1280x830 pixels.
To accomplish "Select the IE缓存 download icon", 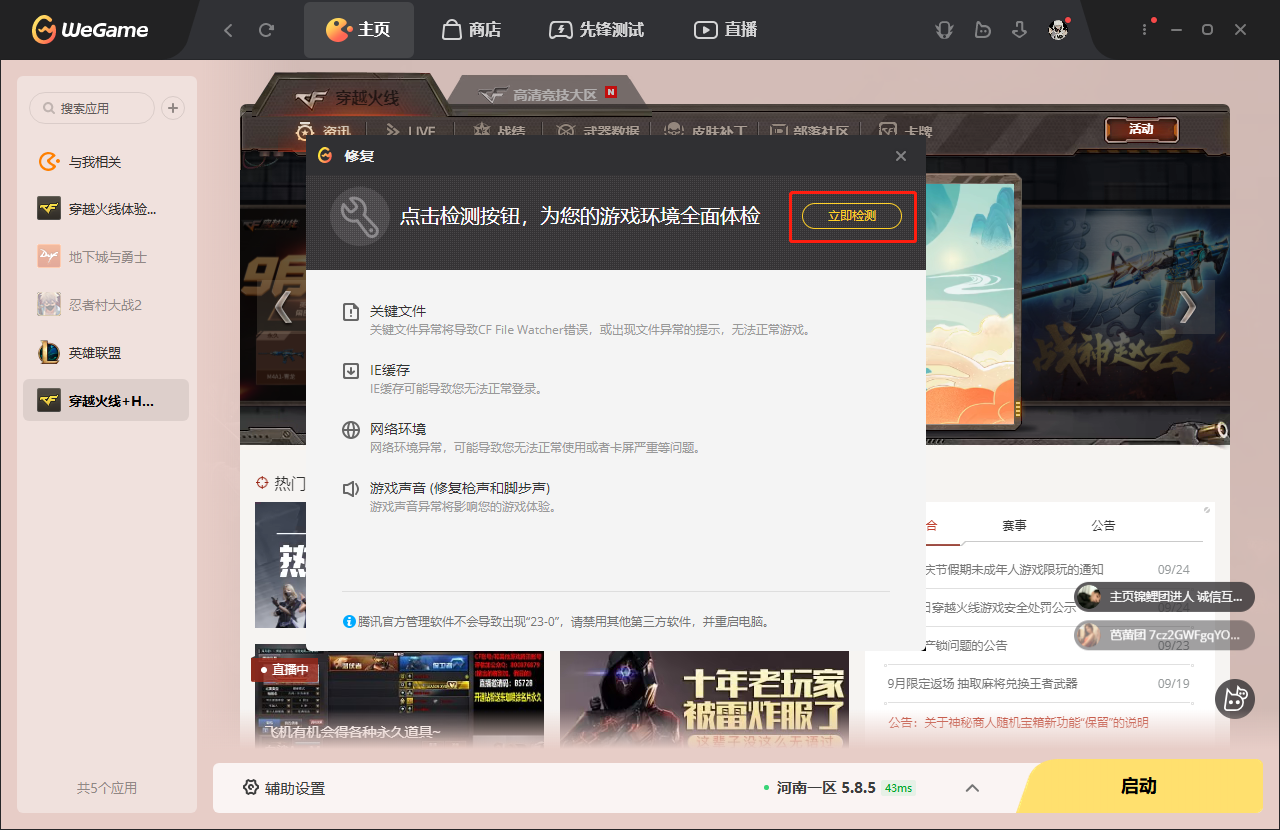I will point(351,371).
